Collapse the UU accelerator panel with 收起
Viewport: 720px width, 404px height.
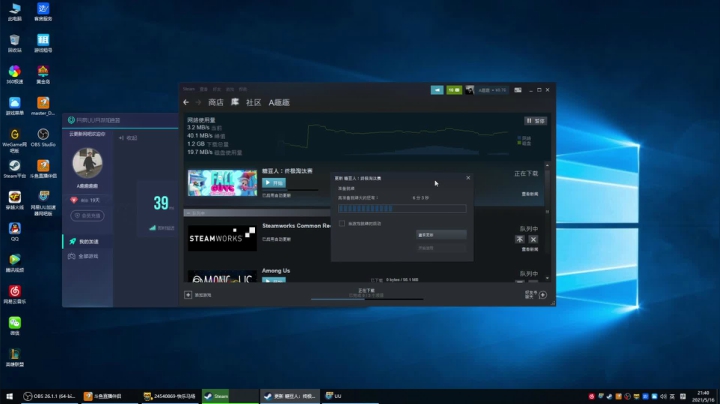pyautogui.click(x=128, y=138)
